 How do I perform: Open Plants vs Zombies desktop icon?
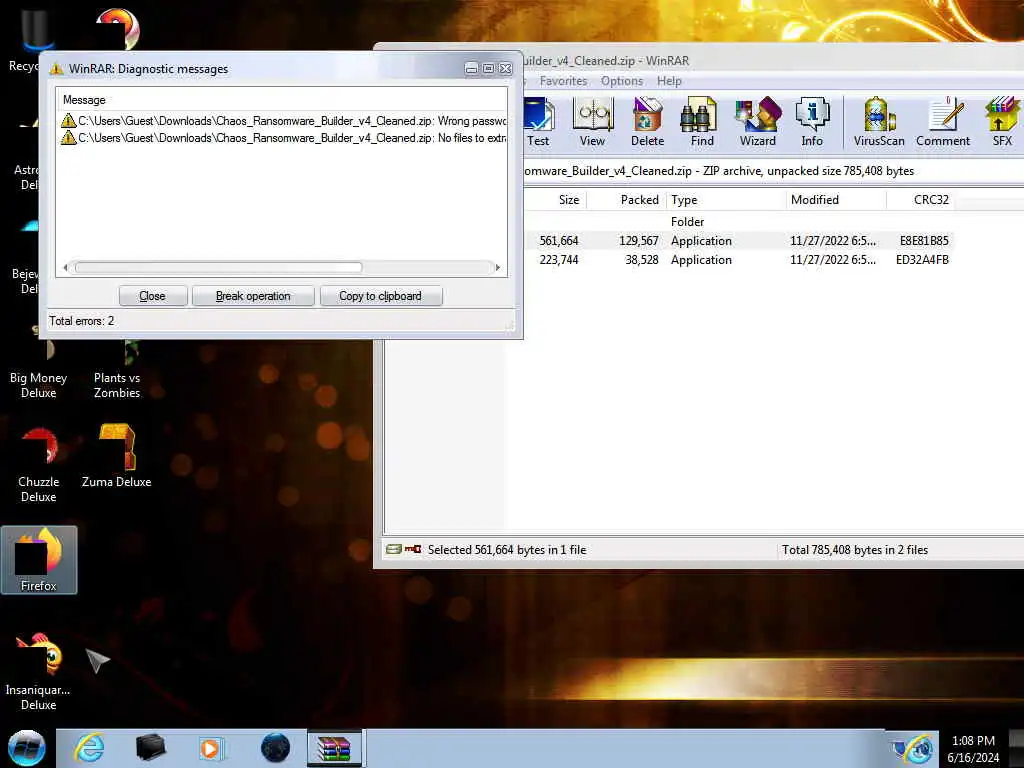coord(116,369)
